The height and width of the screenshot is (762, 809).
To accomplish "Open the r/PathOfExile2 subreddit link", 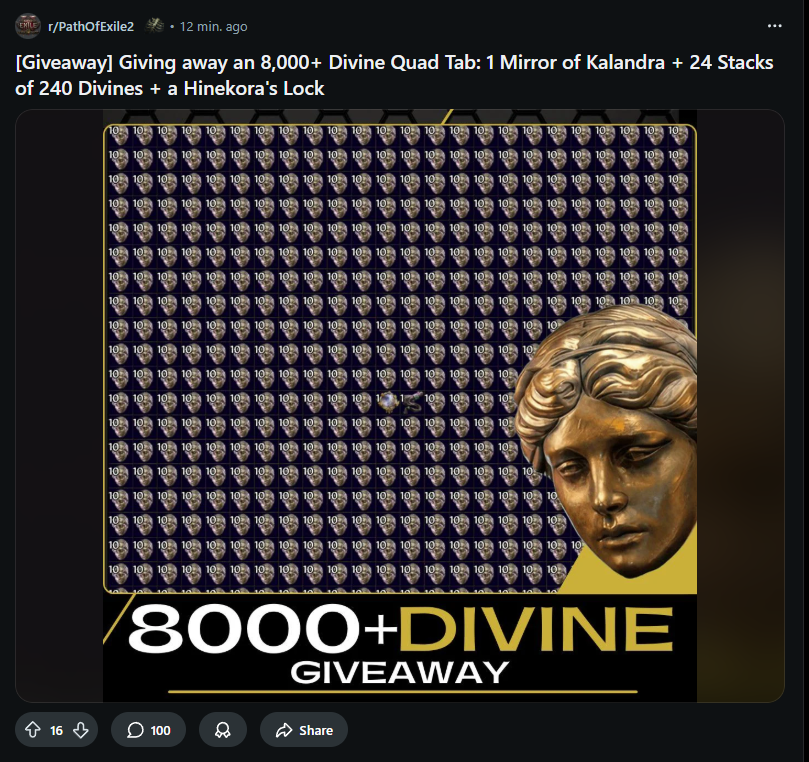I will (x=91, y=26).
